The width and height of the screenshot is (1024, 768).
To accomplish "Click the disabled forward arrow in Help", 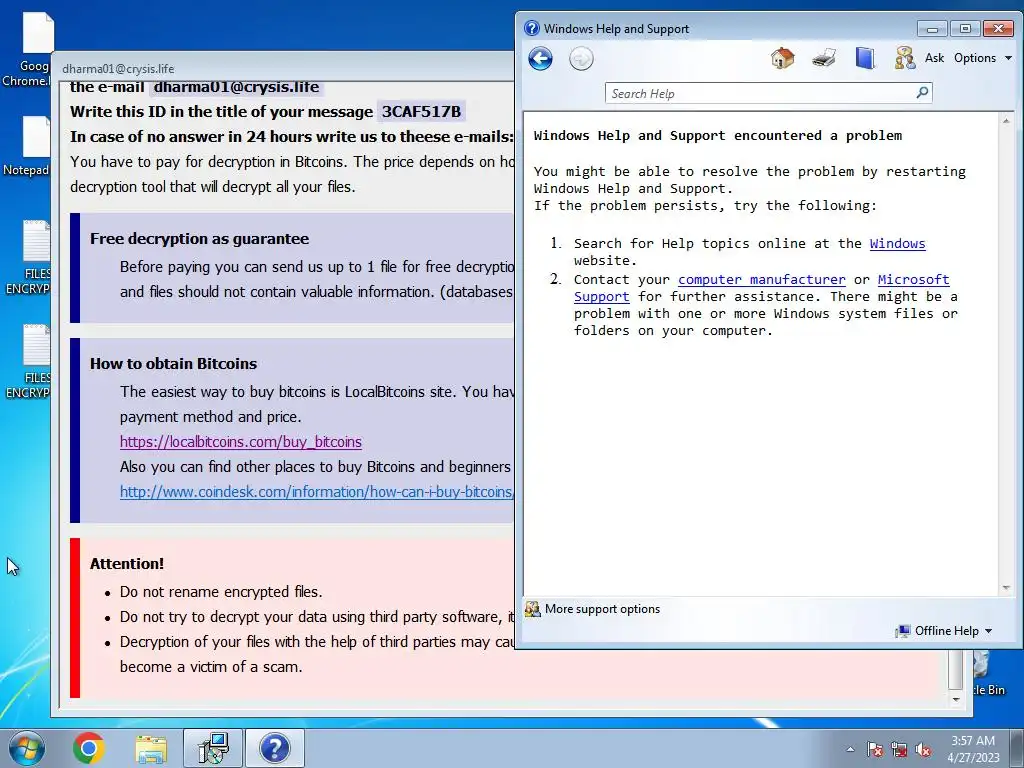I will tap(581, 59).
